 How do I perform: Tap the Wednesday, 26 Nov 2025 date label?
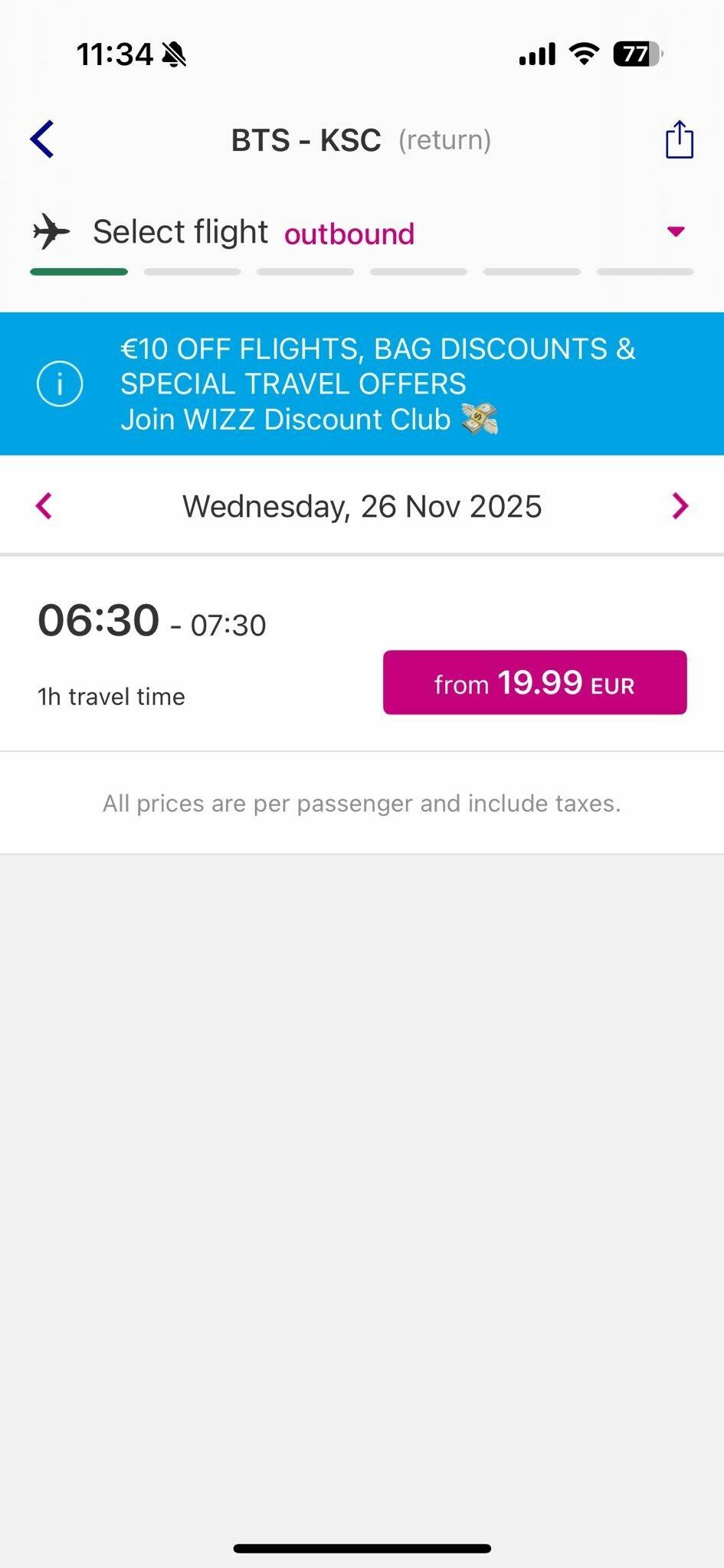362,506
